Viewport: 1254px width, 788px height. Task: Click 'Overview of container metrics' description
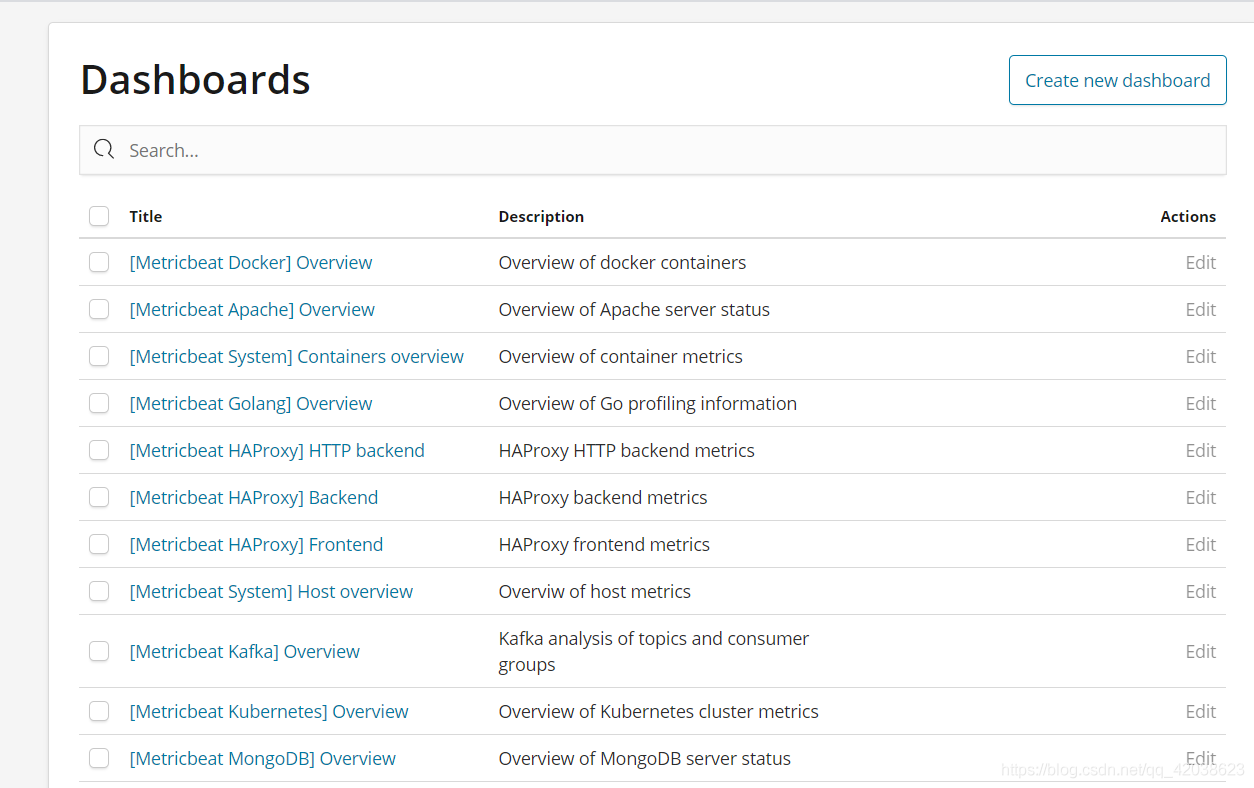click(620, 356)
